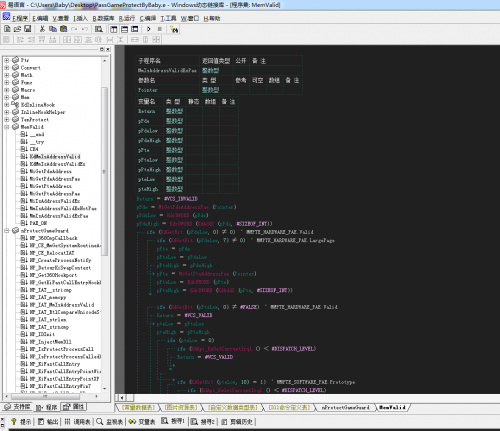Expand the Mem tree node
Screen dimensions: 500x431
(x=7, y=97)
